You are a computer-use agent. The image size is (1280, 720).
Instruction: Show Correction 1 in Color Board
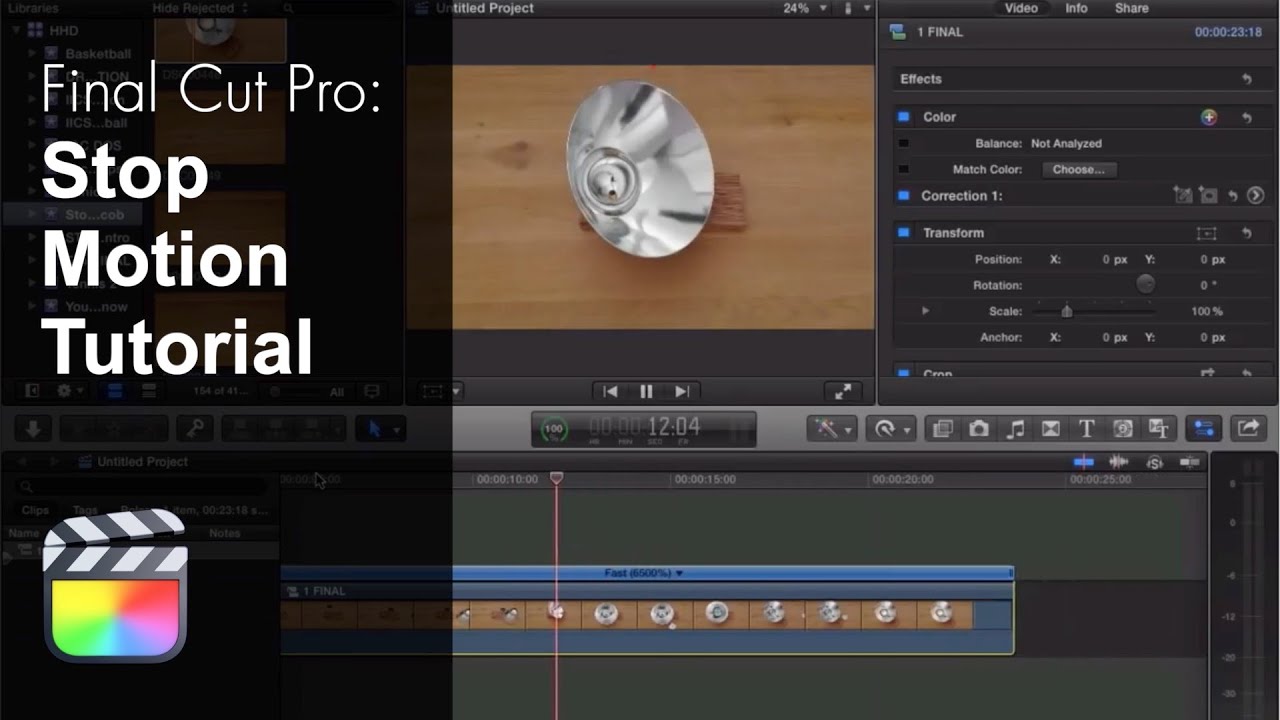[x=1256, y=196]
